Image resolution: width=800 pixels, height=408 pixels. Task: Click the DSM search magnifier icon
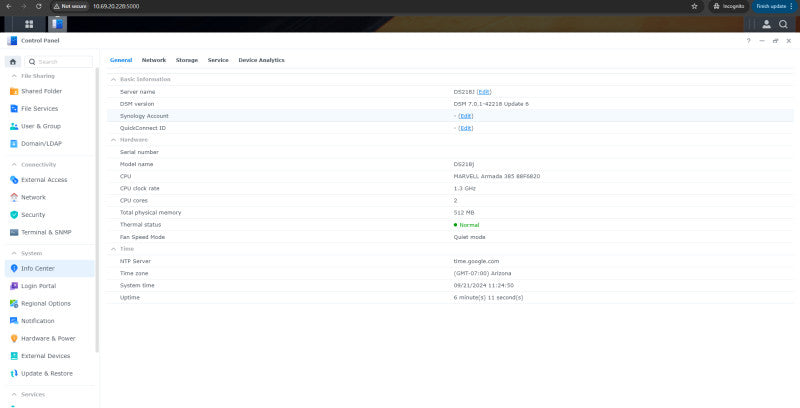pos(783,24)
